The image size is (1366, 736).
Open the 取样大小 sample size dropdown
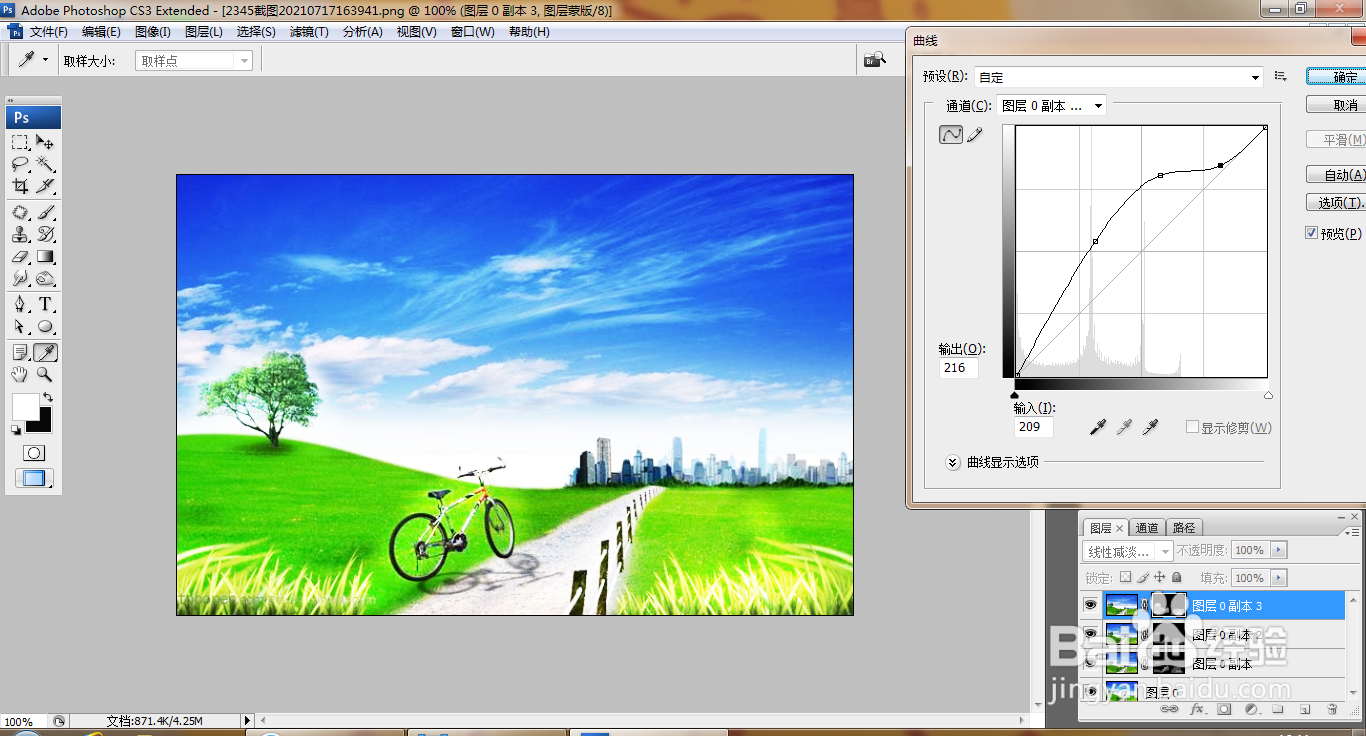pos(194,61)
